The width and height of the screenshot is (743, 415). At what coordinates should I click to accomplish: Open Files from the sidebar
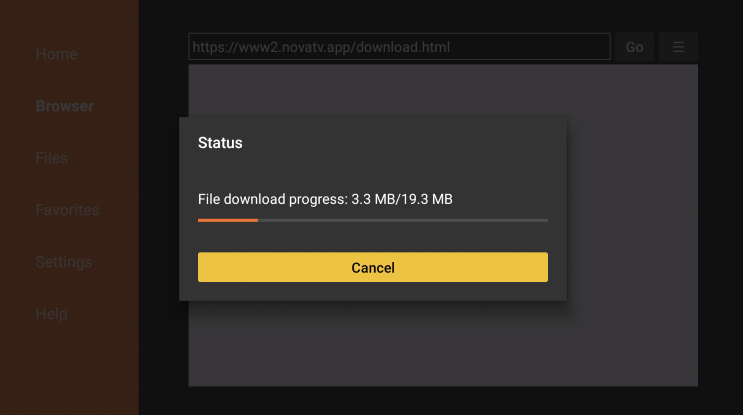[52, 158]
